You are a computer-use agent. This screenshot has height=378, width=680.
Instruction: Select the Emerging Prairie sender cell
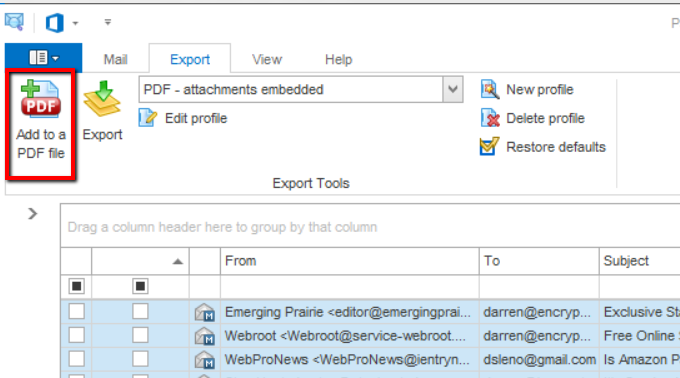click(x=350, y=312)
